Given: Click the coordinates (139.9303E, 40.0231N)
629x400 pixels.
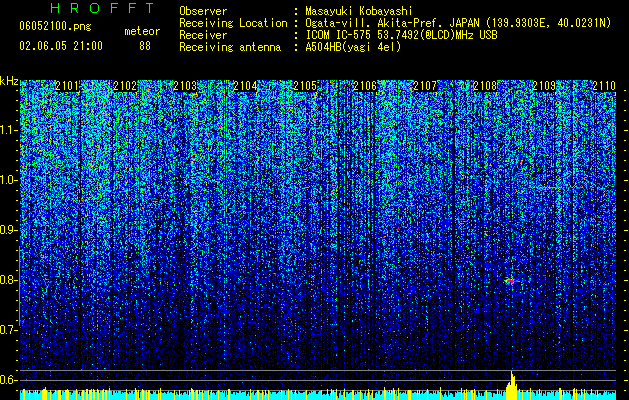Looking at the screenshot, I should (548, 23).
